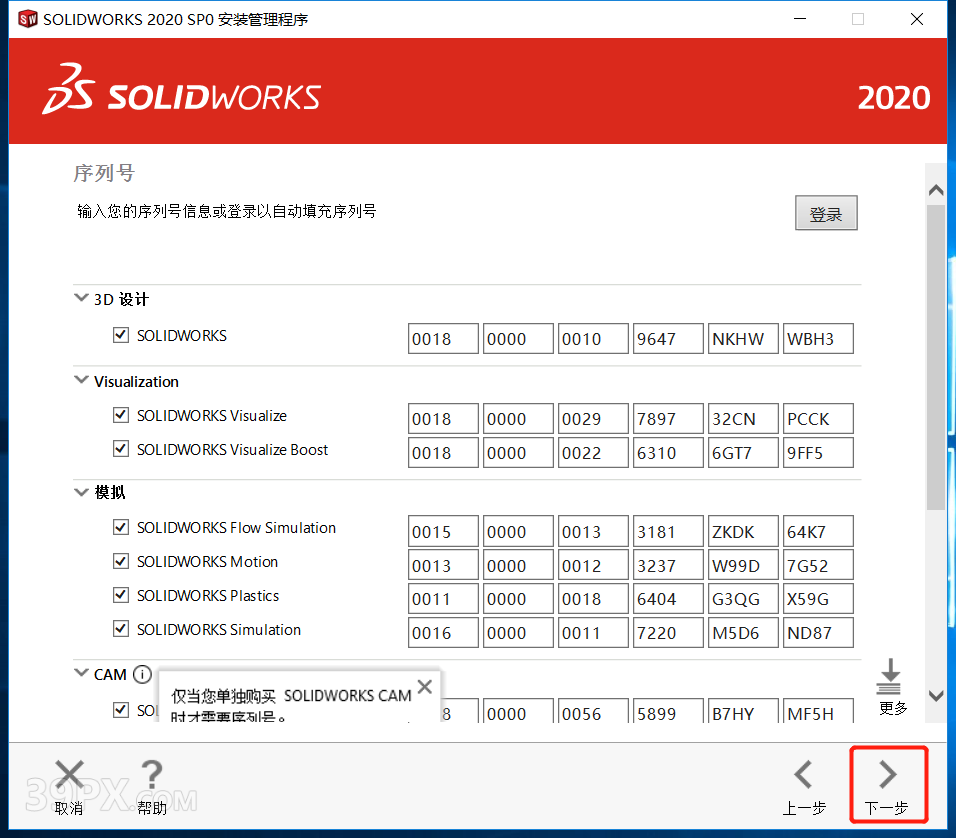The height and width of the screenshot is (838, 956).
Task: Toggle SOLIDWORKS Flow Simulation checkbox
Action: (121, 527)
